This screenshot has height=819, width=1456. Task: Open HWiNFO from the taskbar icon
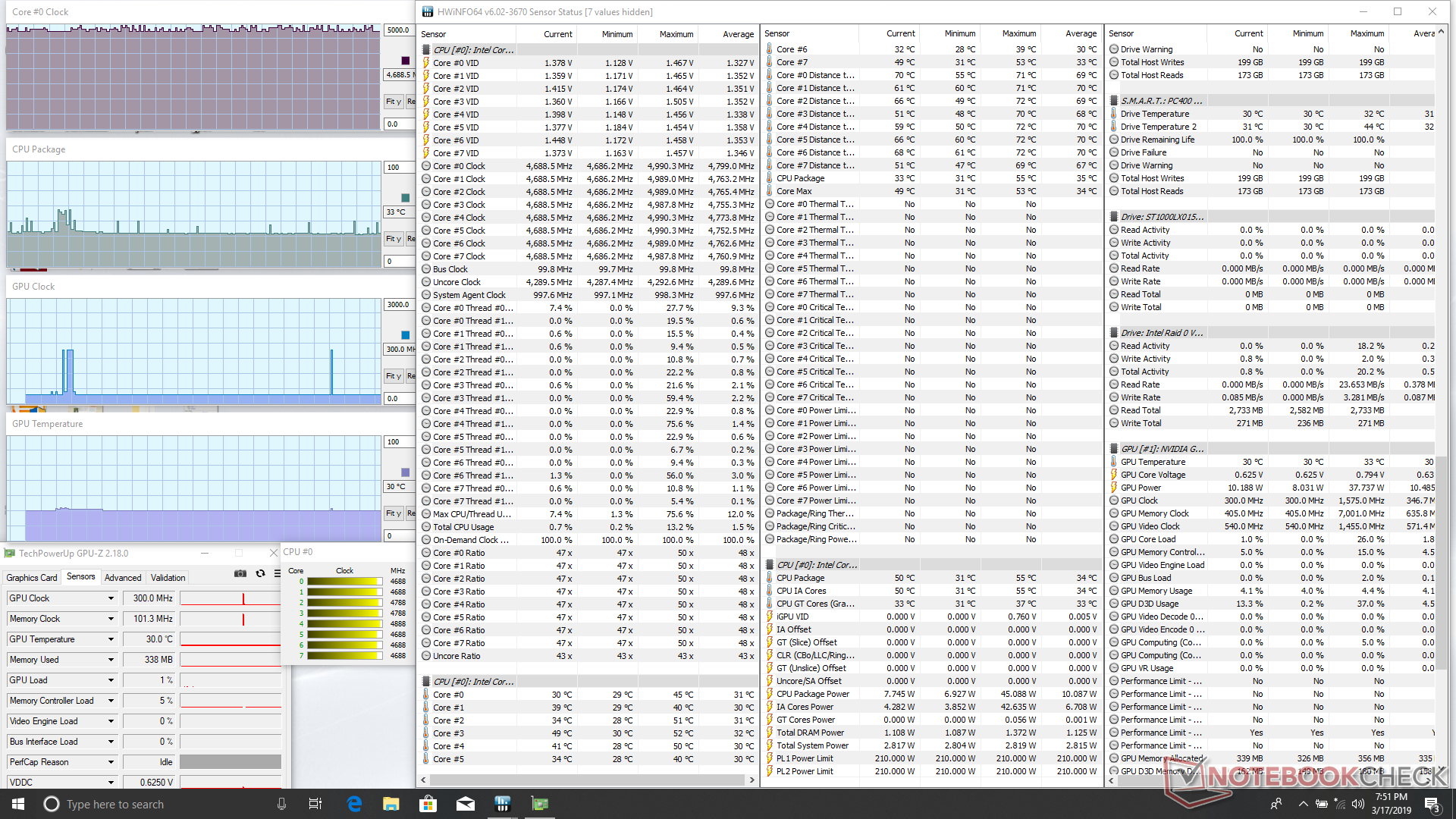[502, 804]
